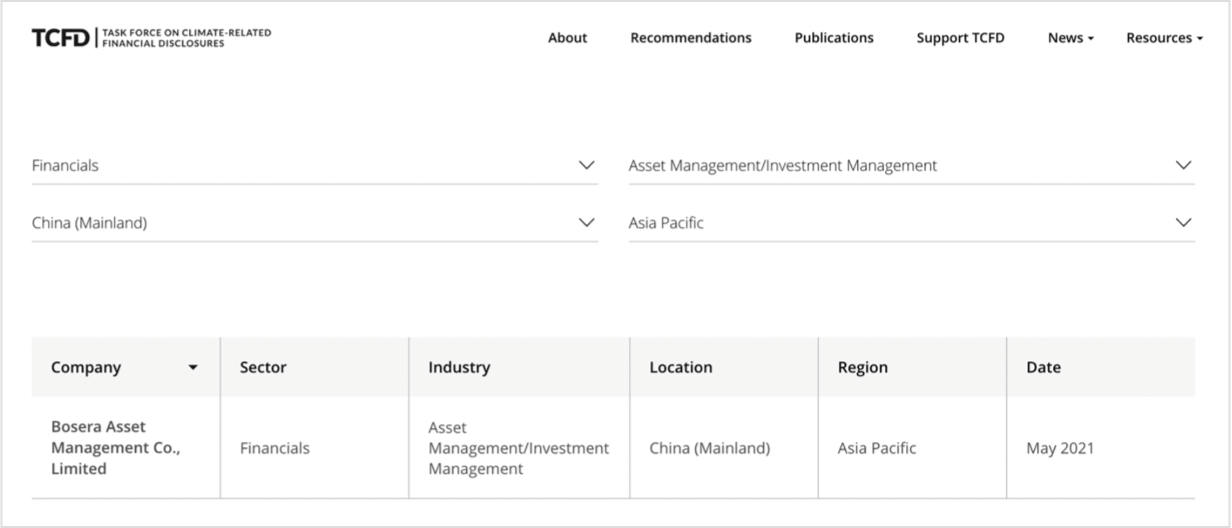Expand the News menu

click(1071, 38)
